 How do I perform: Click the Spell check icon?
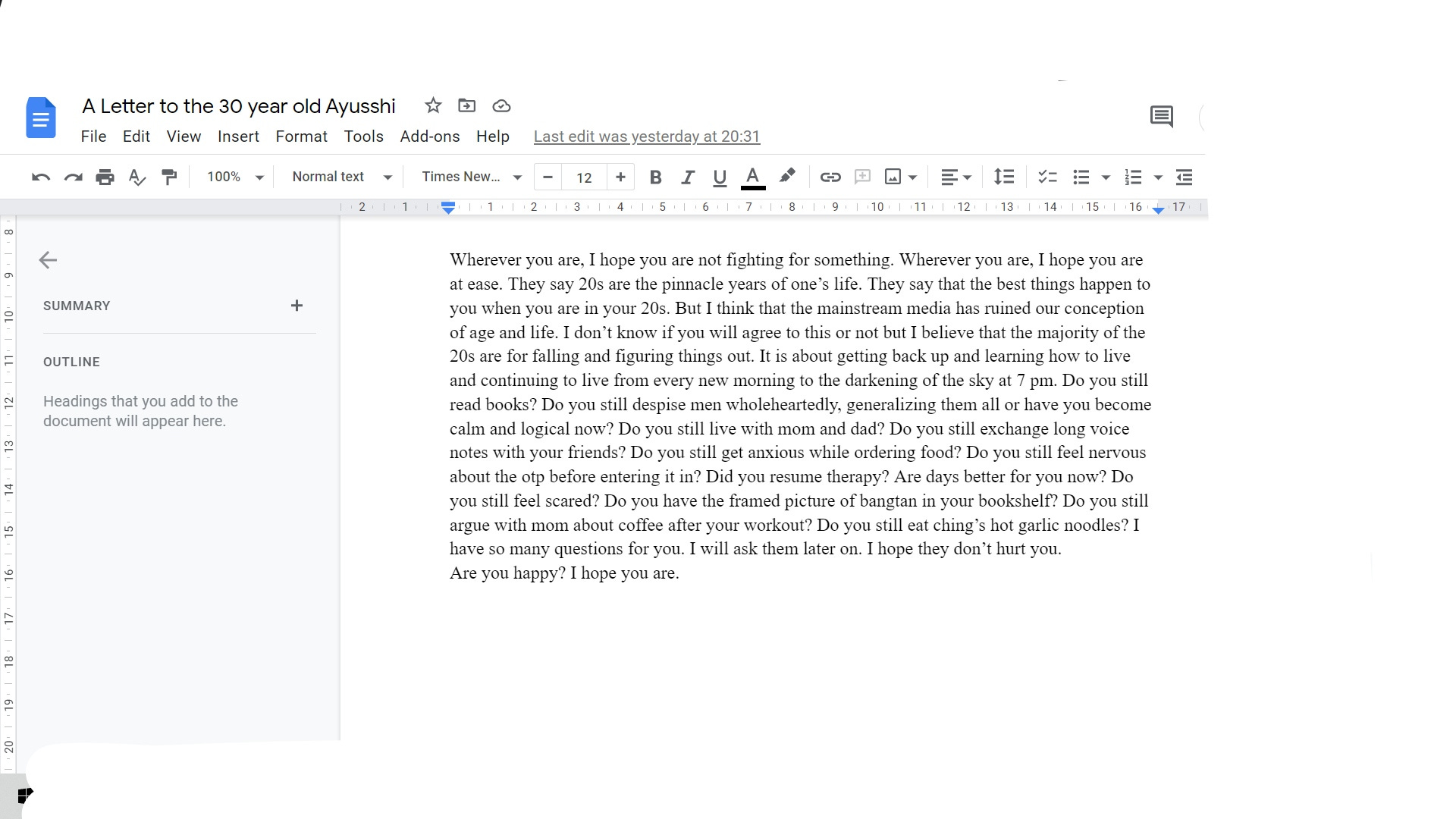137,177
